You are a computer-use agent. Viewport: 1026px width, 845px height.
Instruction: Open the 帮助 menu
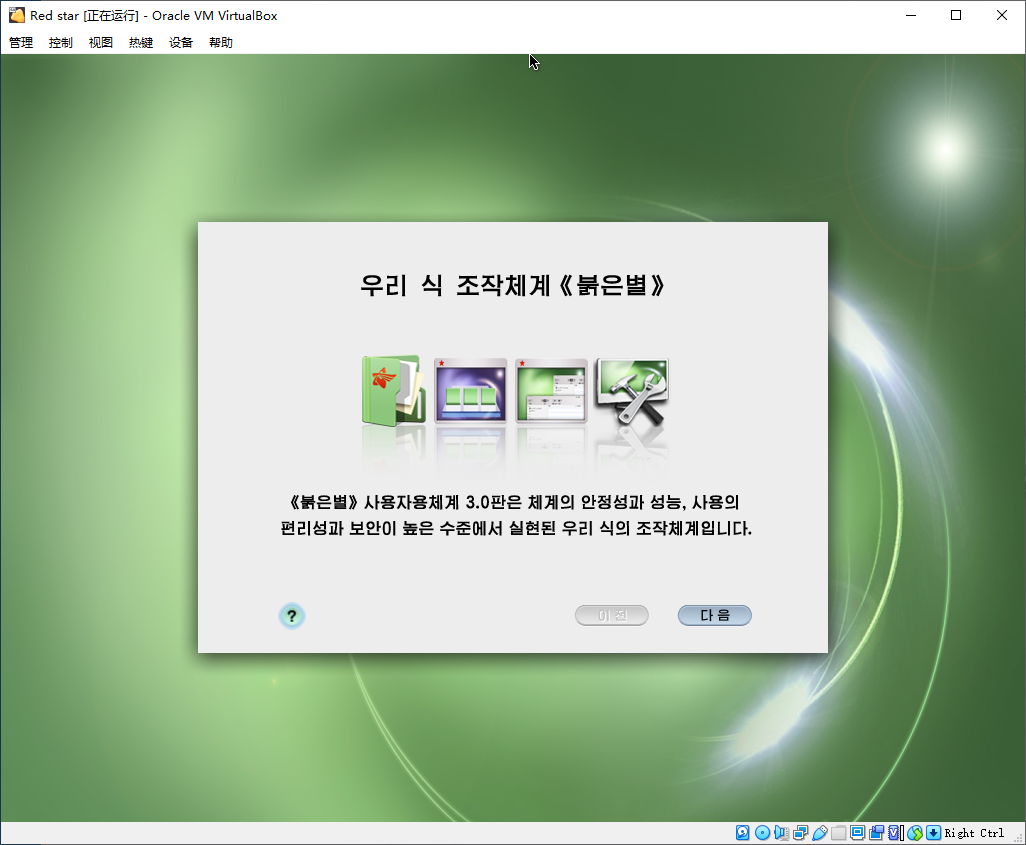[x=221, y=43]
